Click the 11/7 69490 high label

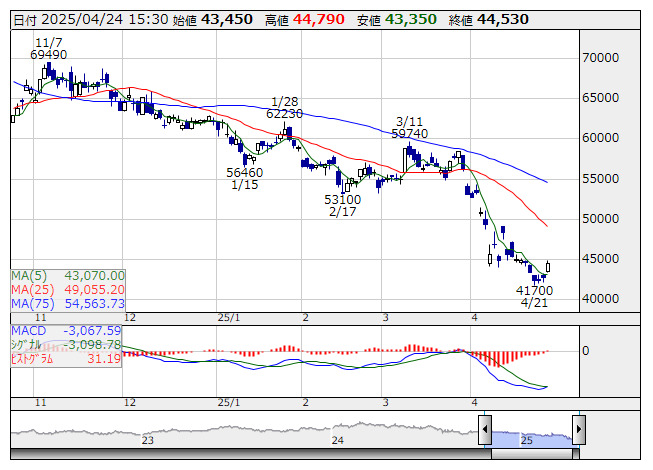48,49
